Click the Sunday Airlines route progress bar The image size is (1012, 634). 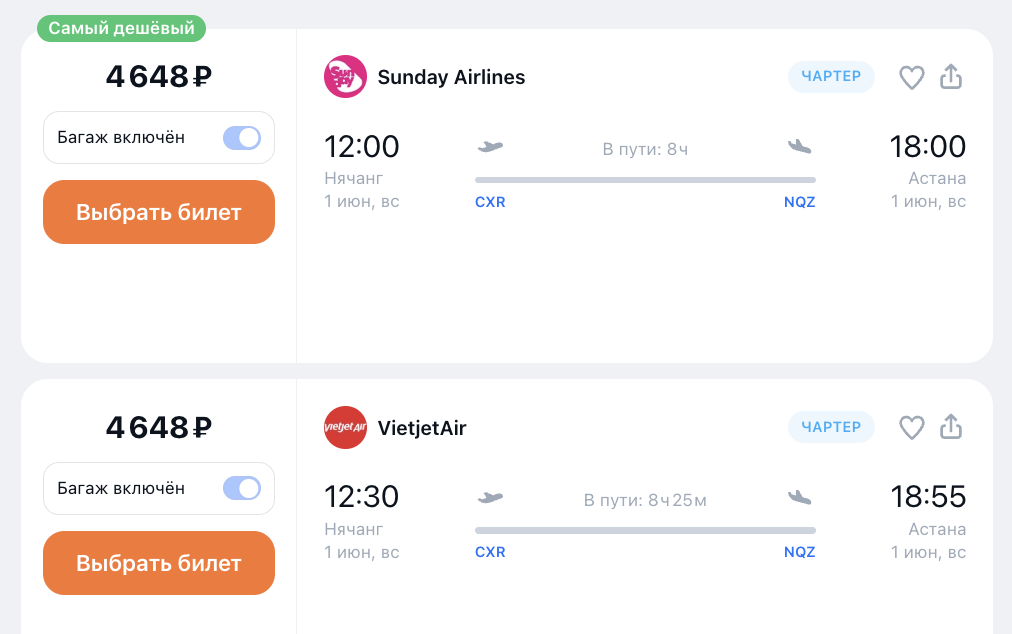[645, 180]
